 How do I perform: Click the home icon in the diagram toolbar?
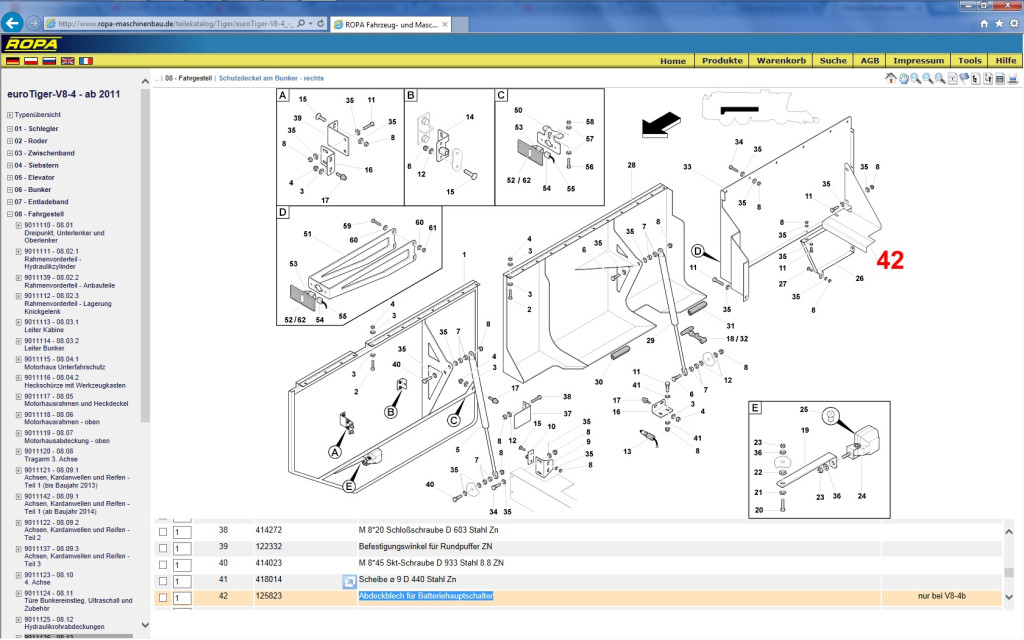(891, 78)
